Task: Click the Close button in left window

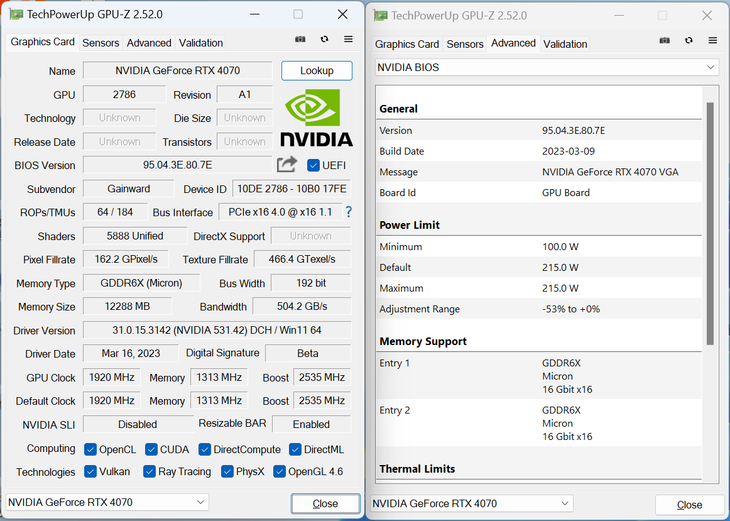Action: click(325, 504)
